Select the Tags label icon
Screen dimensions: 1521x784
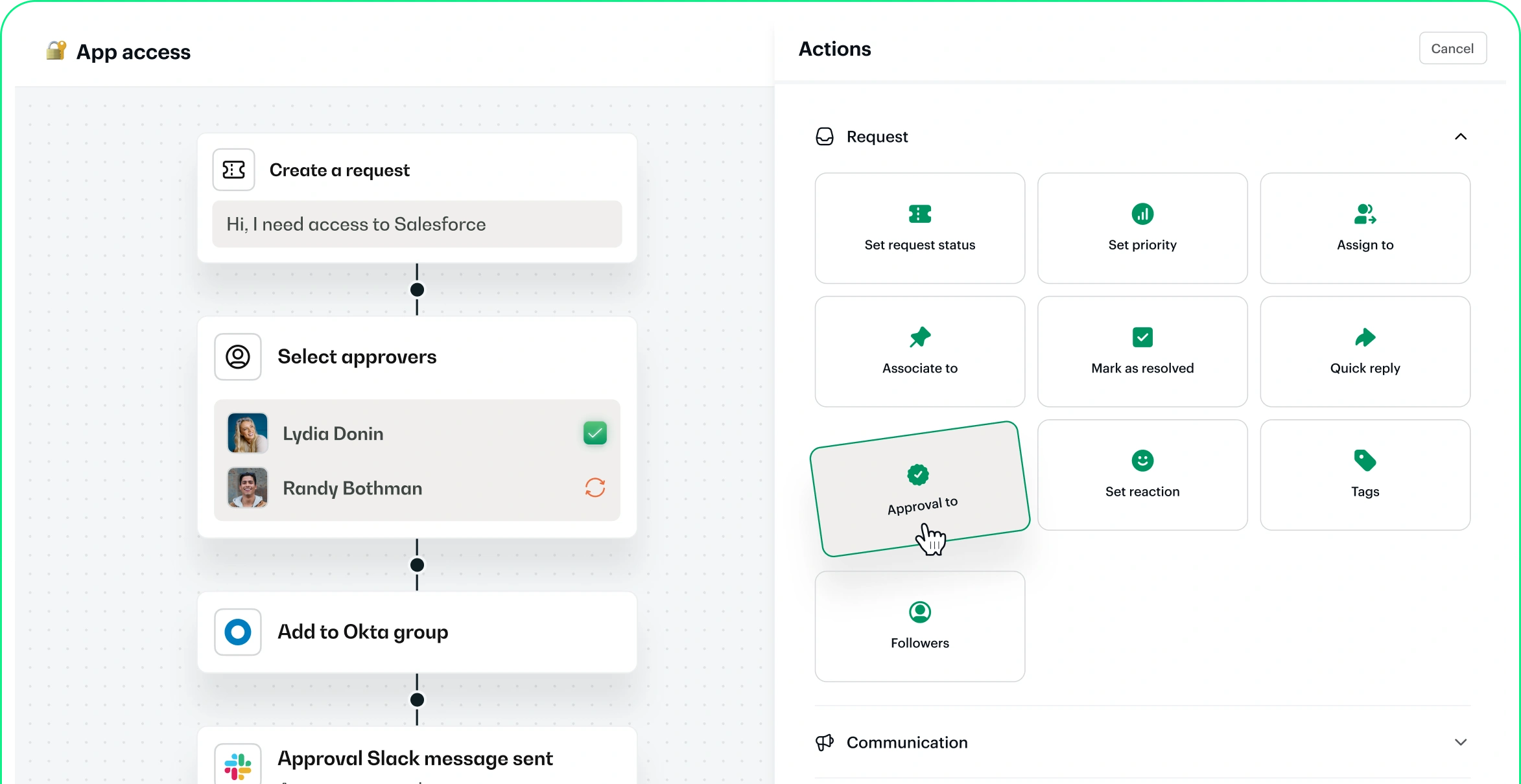point(1365,460)
